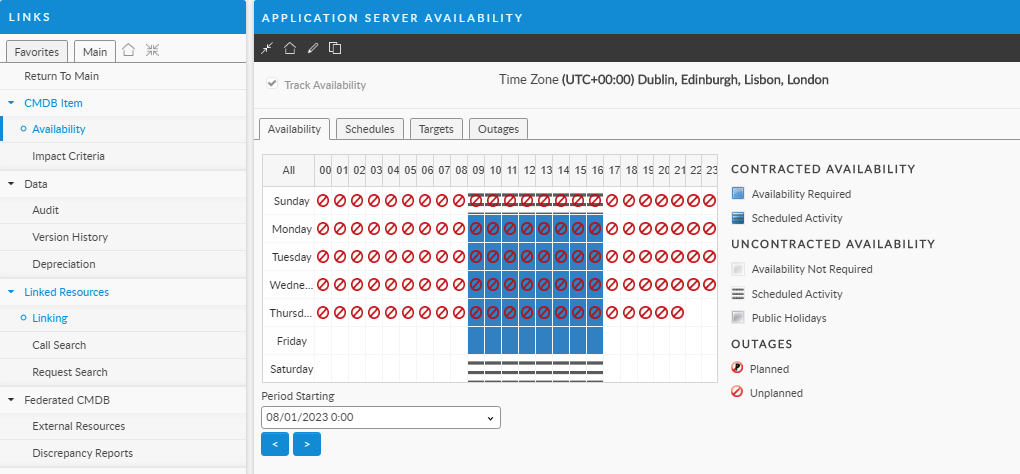
Task: Click the Planned outage legend icon
Action: click(x=738, y=368)
